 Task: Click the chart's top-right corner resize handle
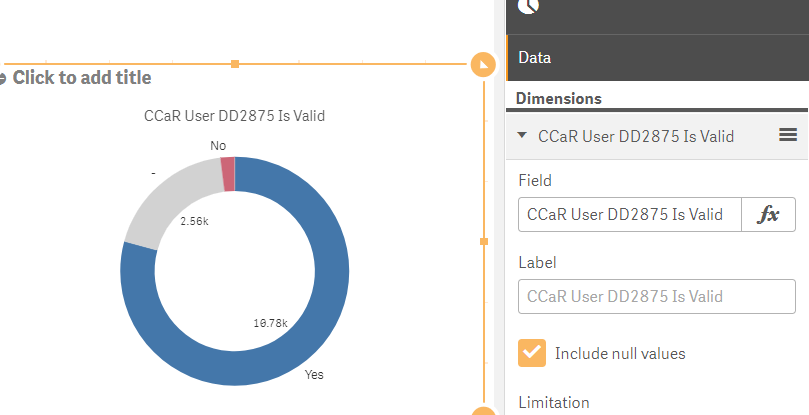pos(483,65)
